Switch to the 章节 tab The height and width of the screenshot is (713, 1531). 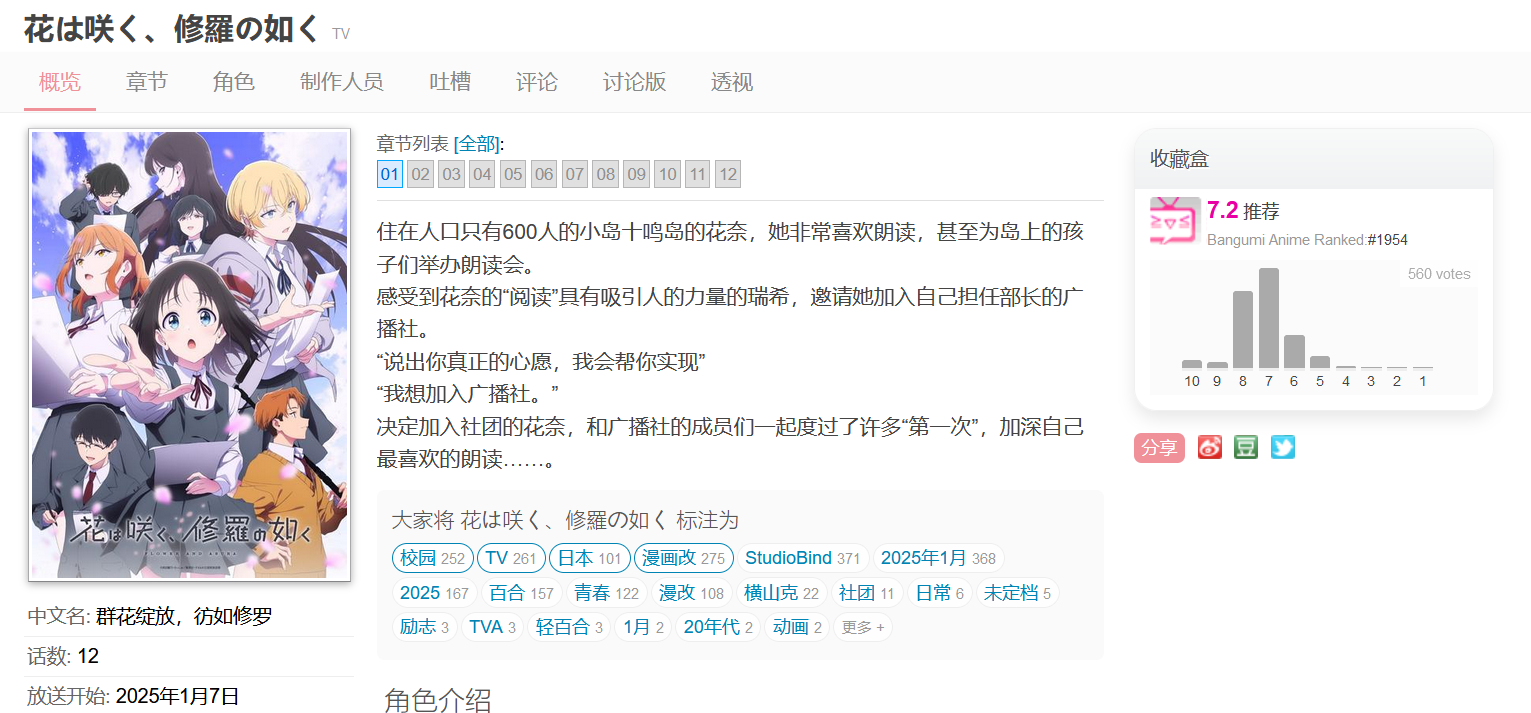click(147, 82)
